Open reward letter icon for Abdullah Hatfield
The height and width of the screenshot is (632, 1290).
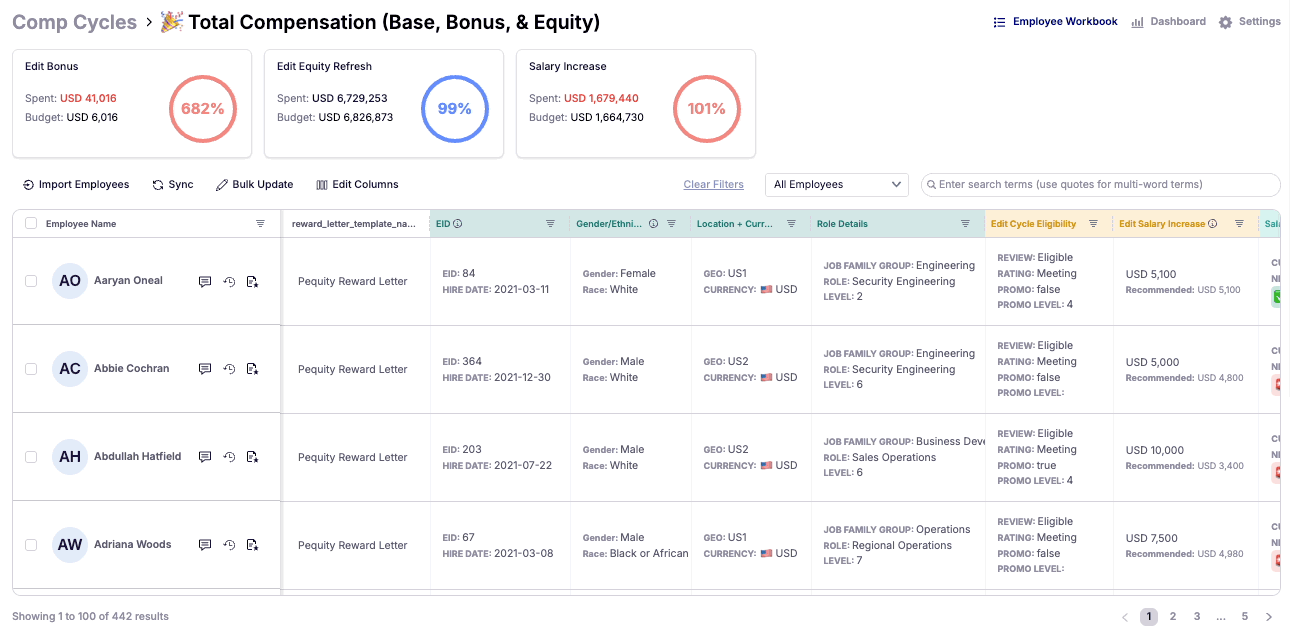[253, 457]
